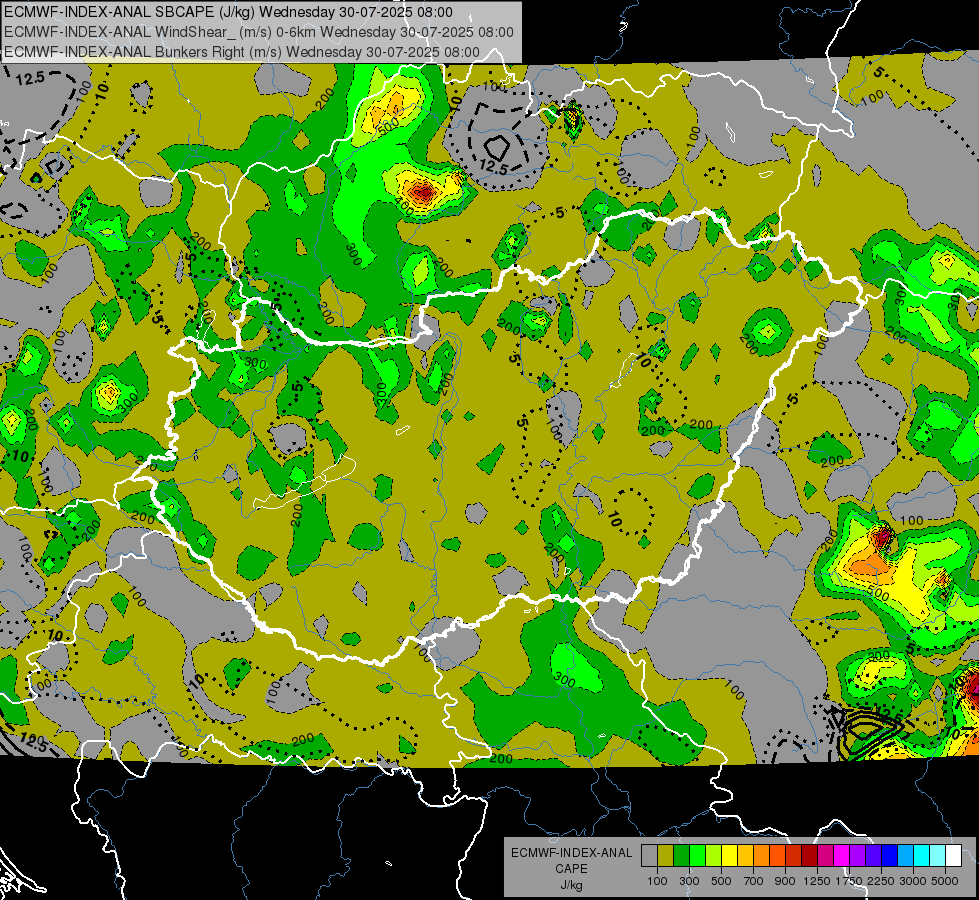Click the olive swatch in CAPE legend
Screen dimensions: 979x900
(666, 855)
